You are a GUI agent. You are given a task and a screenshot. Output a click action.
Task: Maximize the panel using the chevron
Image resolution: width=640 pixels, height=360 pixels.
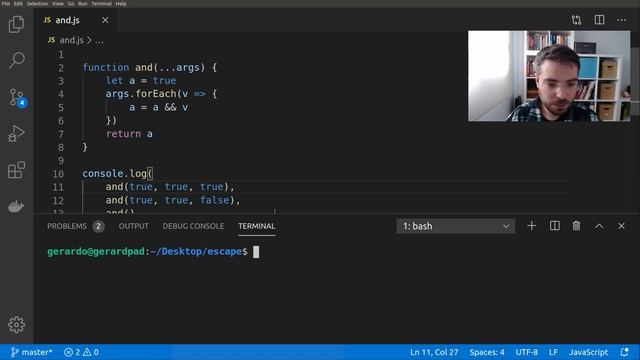coord(599,226)
